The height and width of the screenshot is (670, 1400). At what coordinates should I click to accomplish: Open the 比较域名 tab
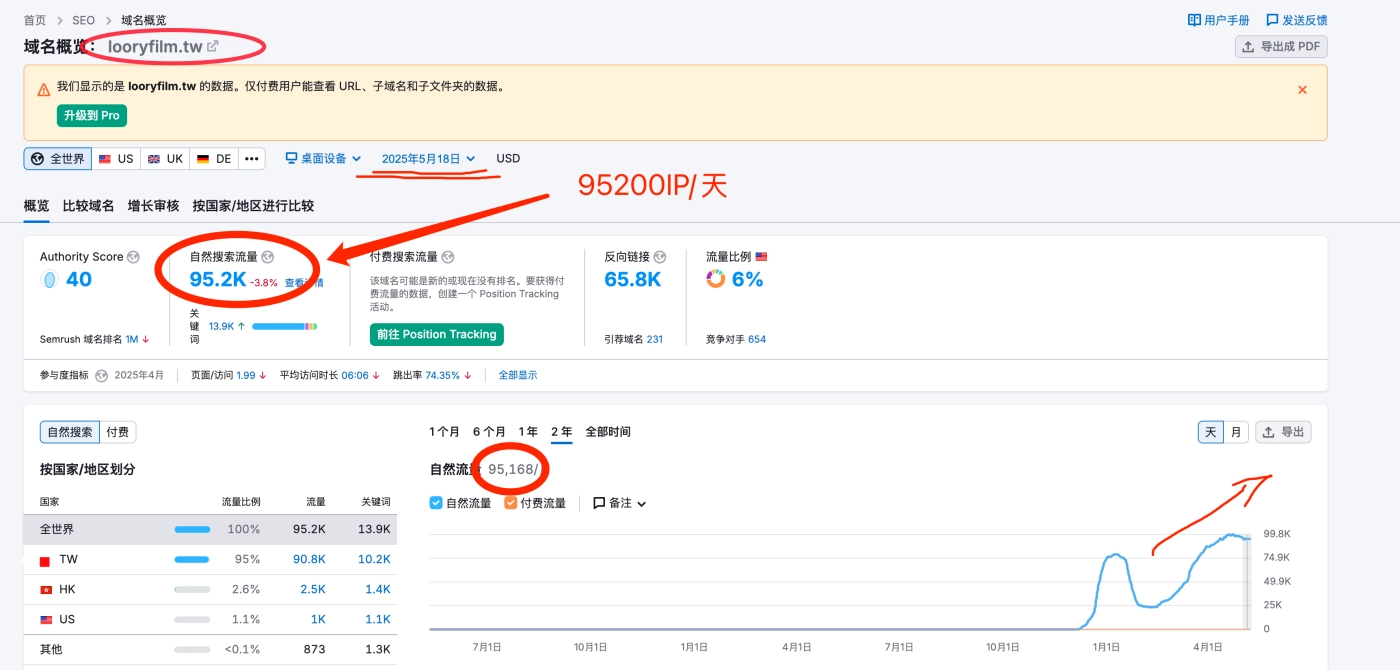[89, 206]
